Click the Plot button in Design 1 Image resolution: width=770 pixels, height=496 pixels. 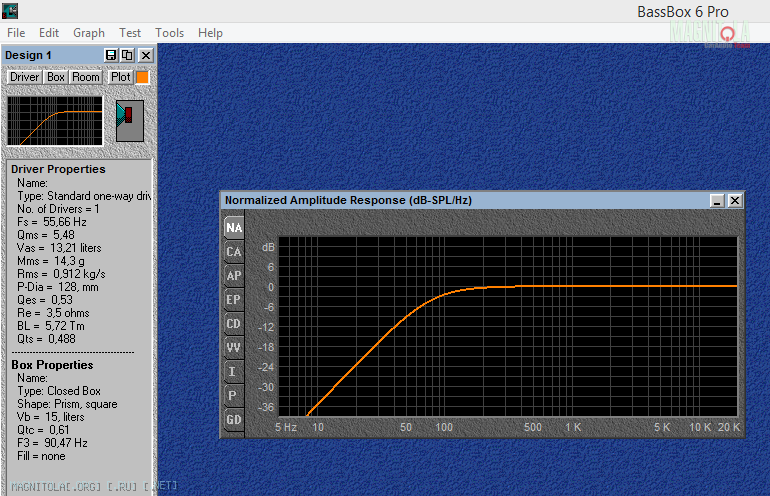pos(120,77)
